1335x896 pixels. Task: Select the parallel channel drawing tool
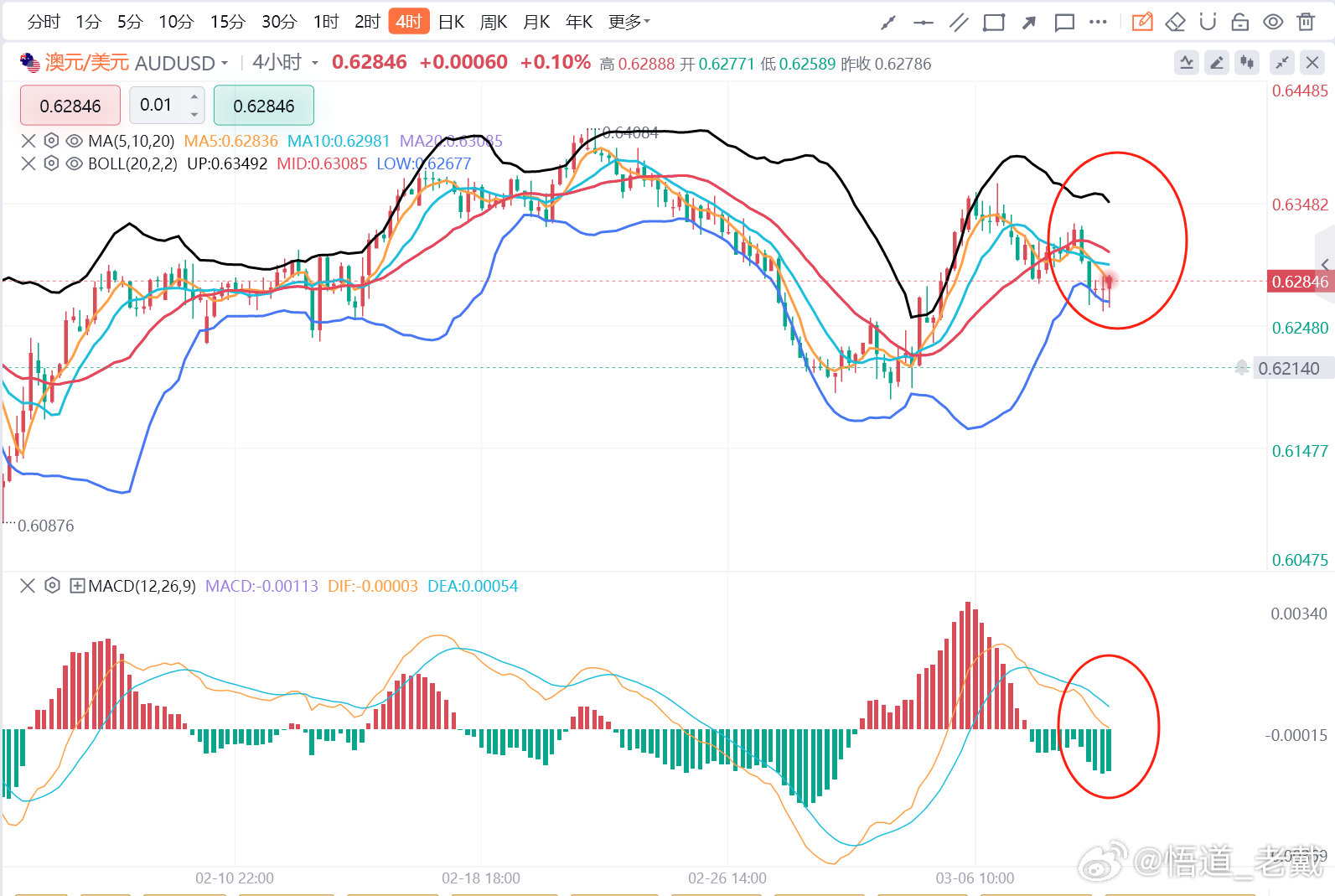click(x=959, y=23)
